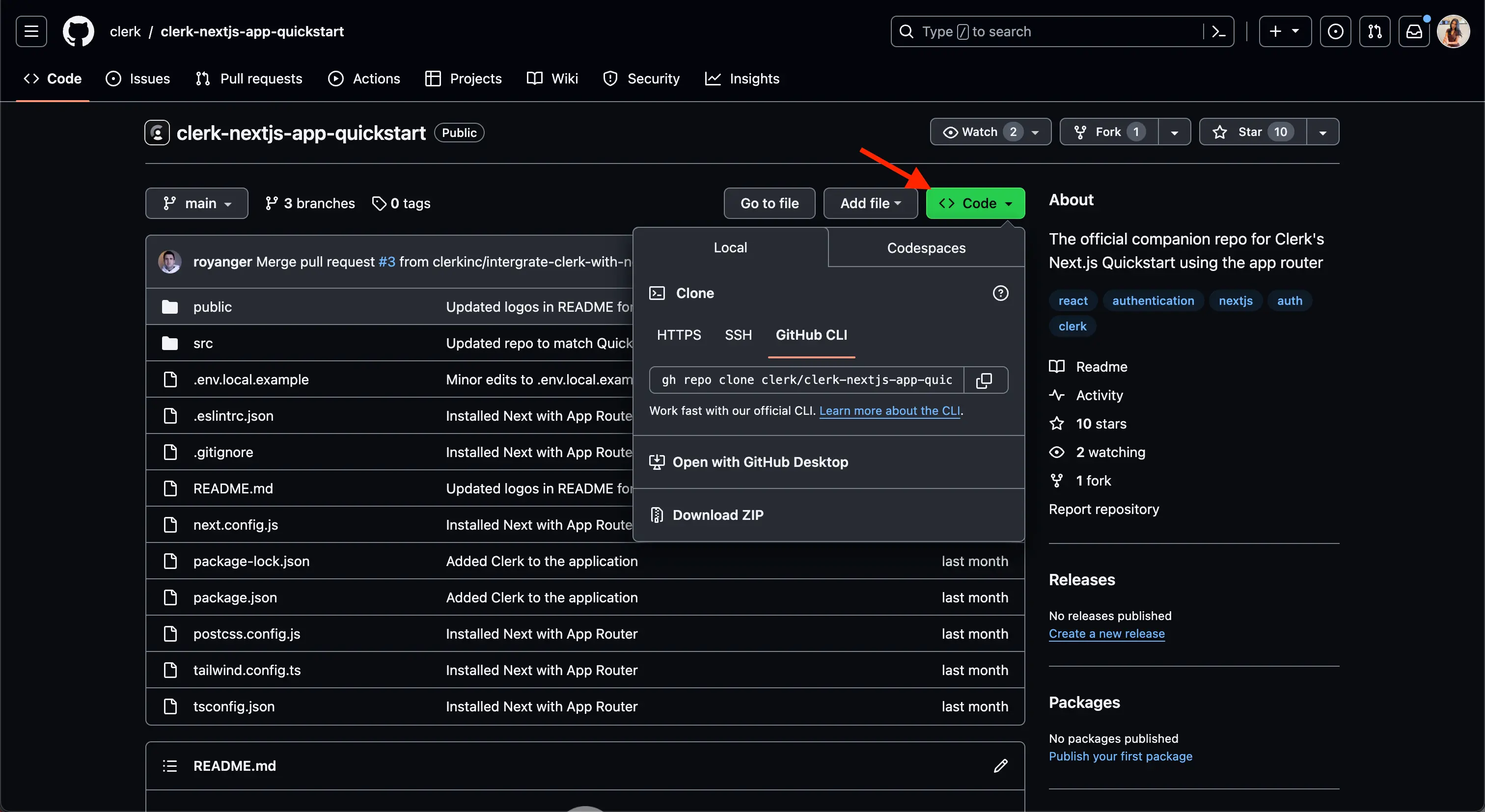The image size is (1485, 812).
Task: Click the help question mark in the Clone panel
Action: coord(1000,293)
